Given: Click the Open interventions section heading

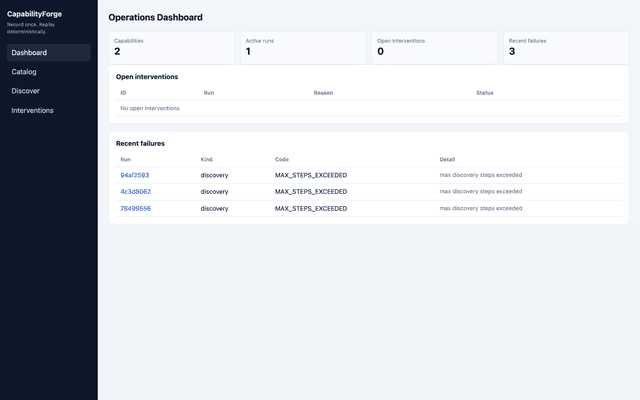Looking at the screenshot, I should (147, 77).
